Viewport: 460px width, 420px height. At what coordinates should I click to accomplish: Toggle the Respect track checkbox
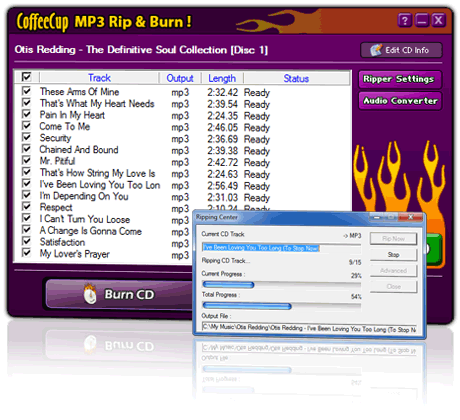[x=26, y=206]
